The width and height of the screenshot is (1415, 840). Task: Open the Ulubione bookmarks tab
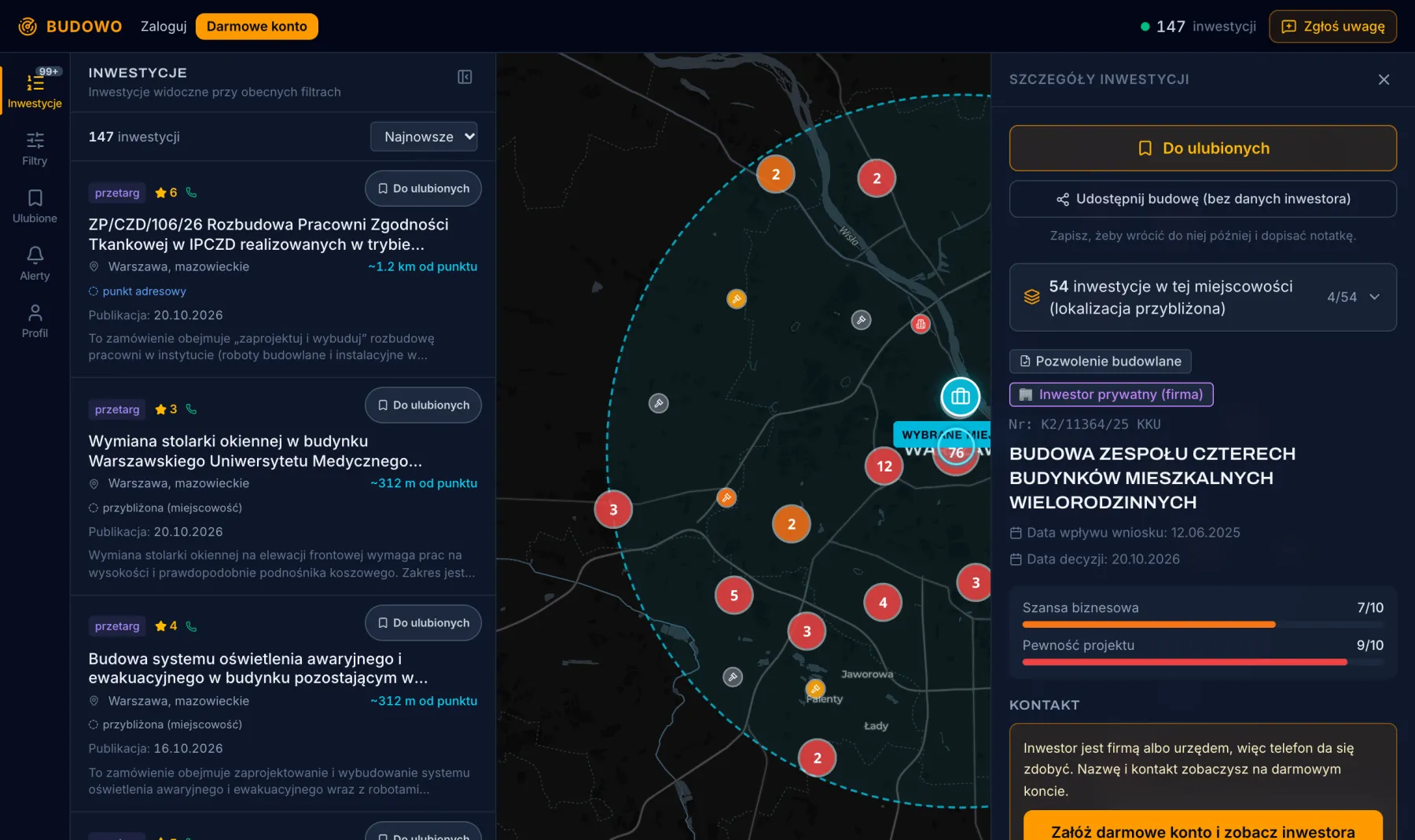point(35,206)
